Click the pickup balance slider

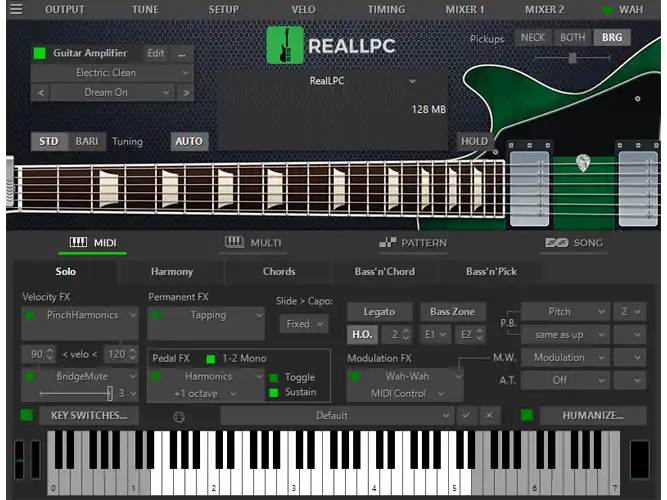(573, 57)
